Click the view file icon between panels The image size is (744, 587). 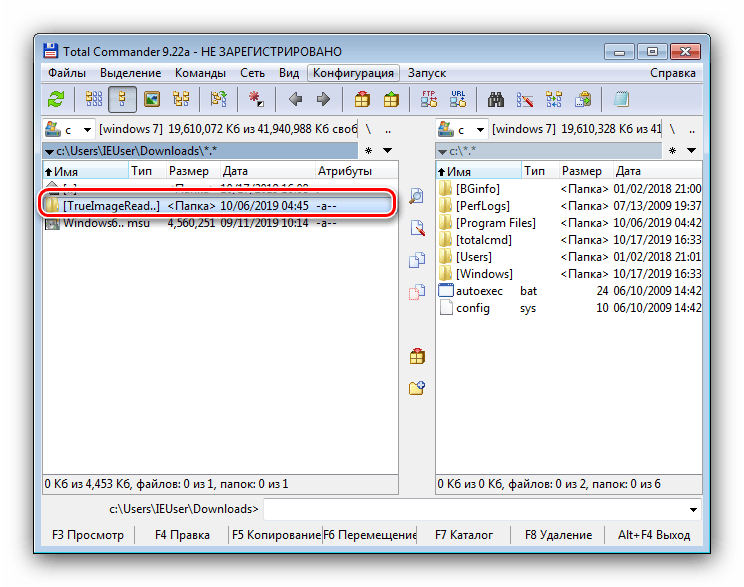pos(416,196)
